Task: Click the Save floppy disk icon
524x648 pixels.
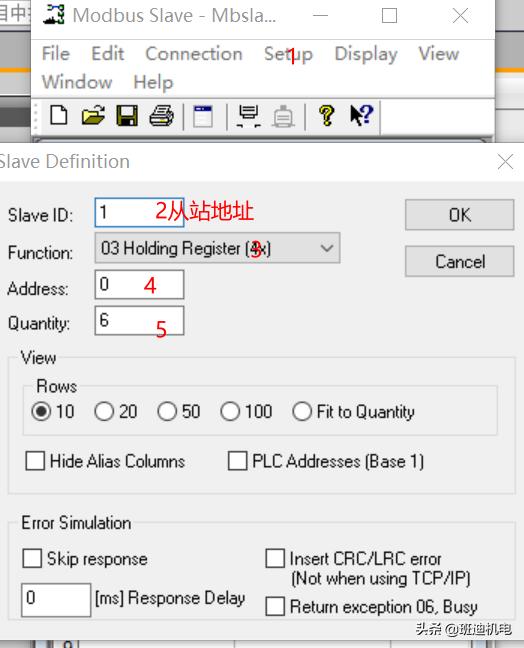Action: coord(127,115)
